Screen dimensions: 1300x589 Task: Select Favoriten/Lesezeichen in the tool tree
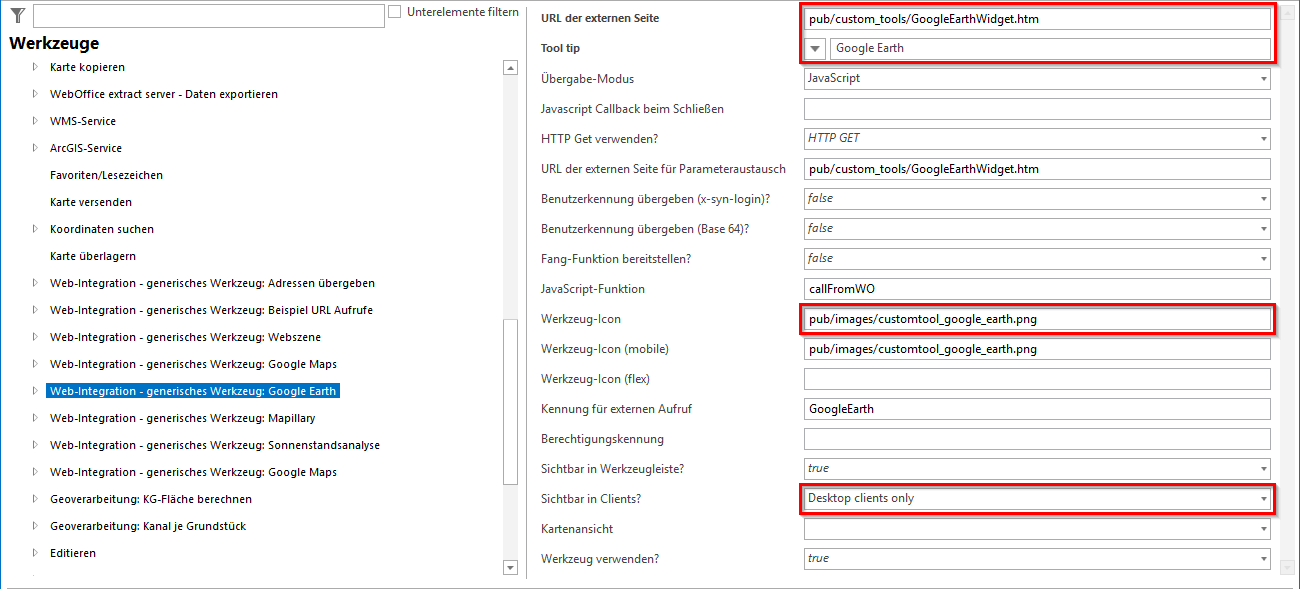click(106, 175)
